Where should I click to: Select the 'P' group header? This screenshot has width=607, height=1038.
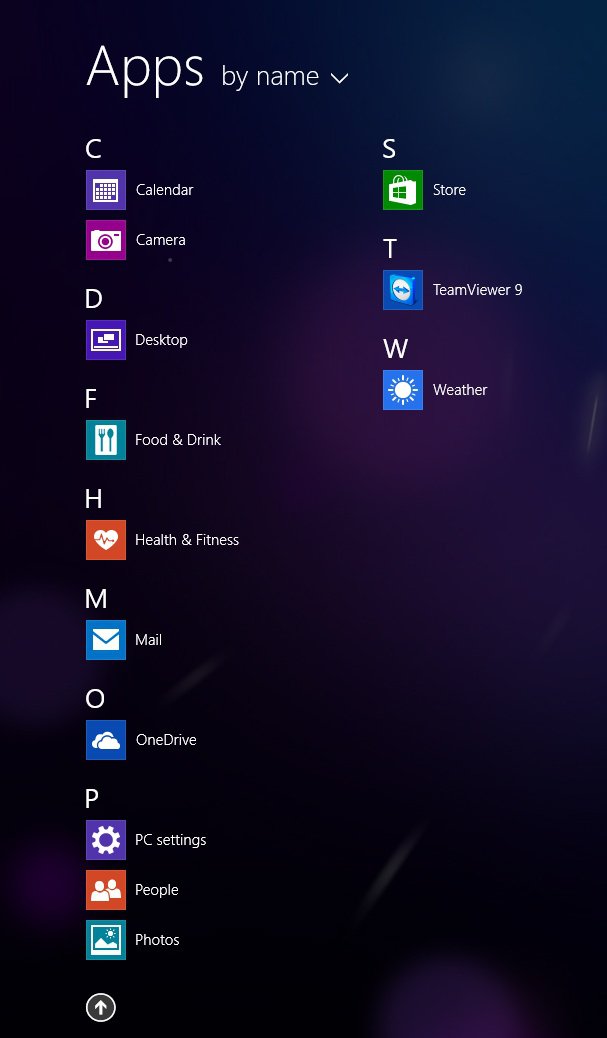[91, 799]
